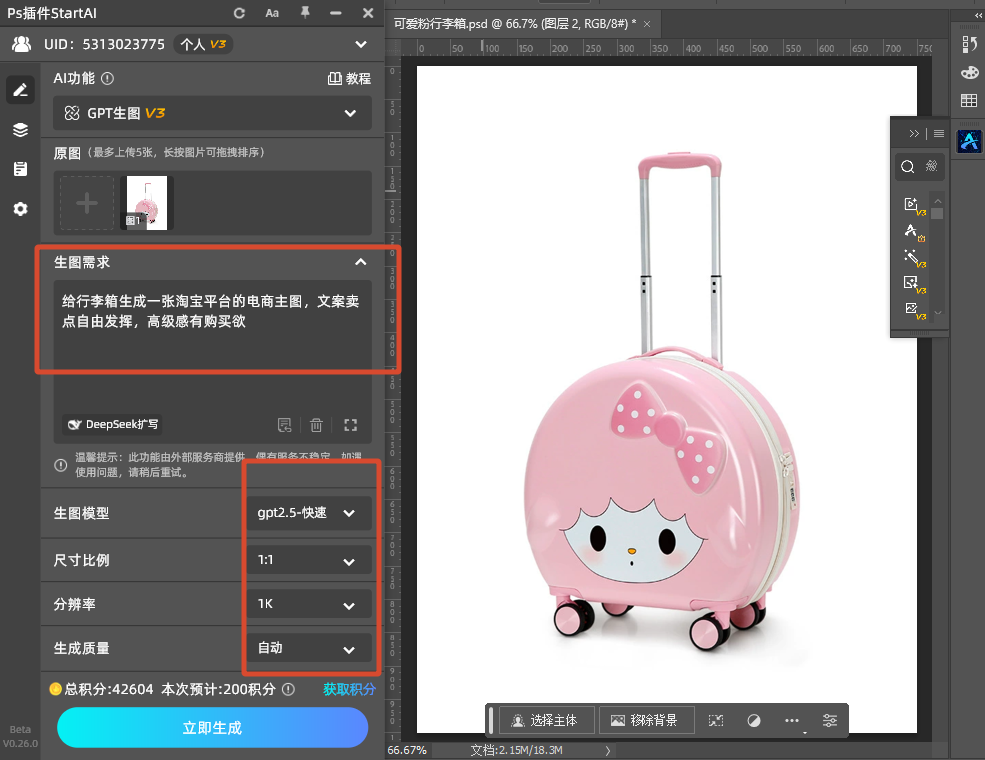Expand the GPT生图 V3 function dropdown
The image size is (985, 760).
click(x=212, y=113)
